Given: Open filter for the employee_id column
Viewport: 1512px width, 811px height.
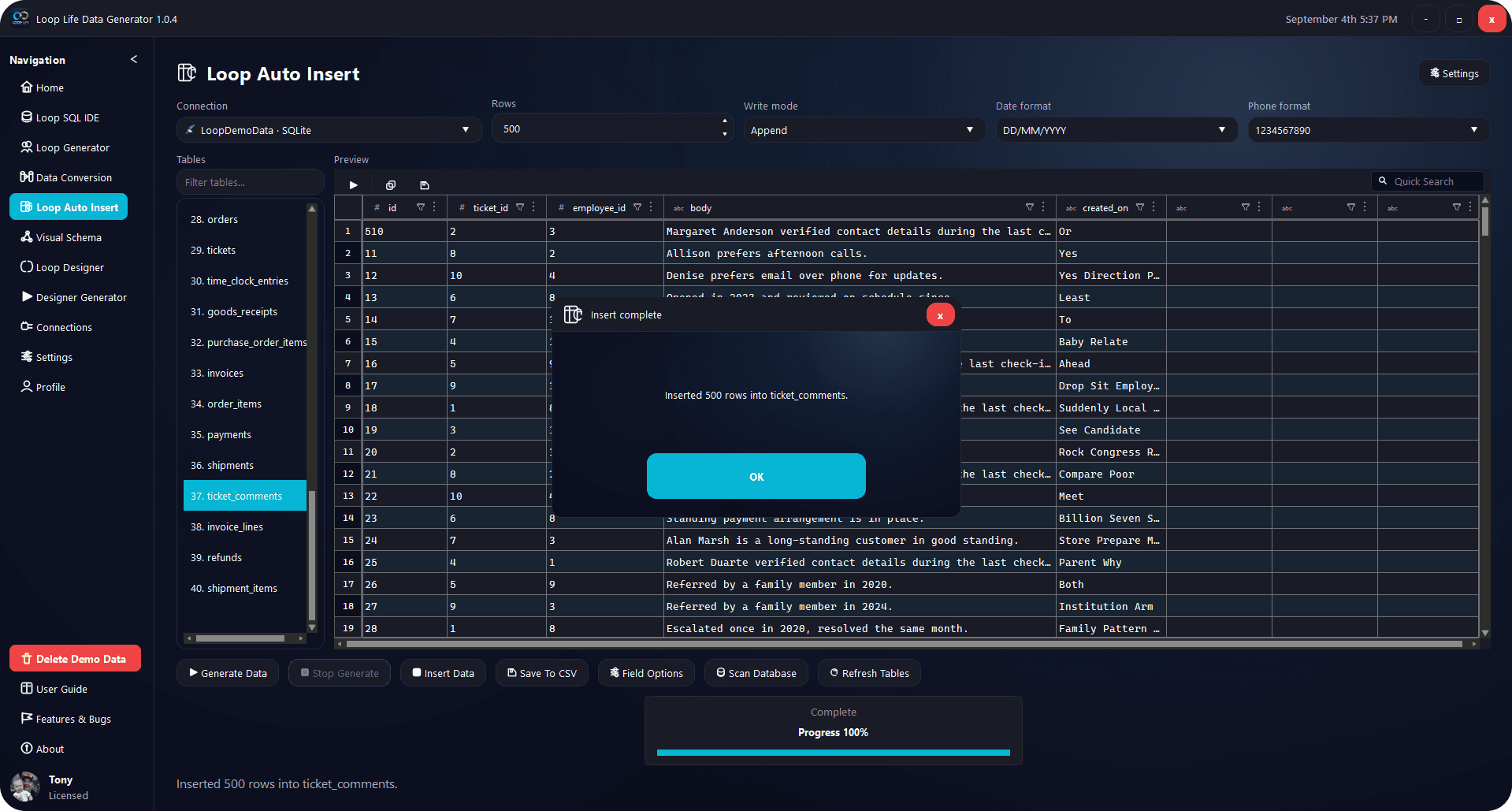Looking at the screenshot, I should 637,207.
